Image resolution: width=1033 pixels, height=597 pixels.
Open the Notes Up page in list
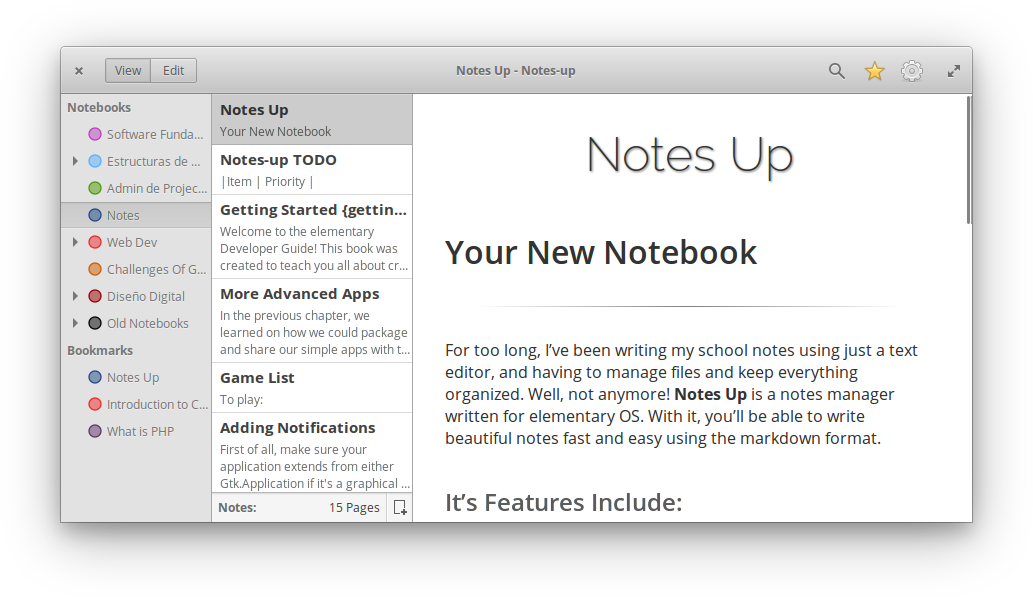[x=312, y=119]
